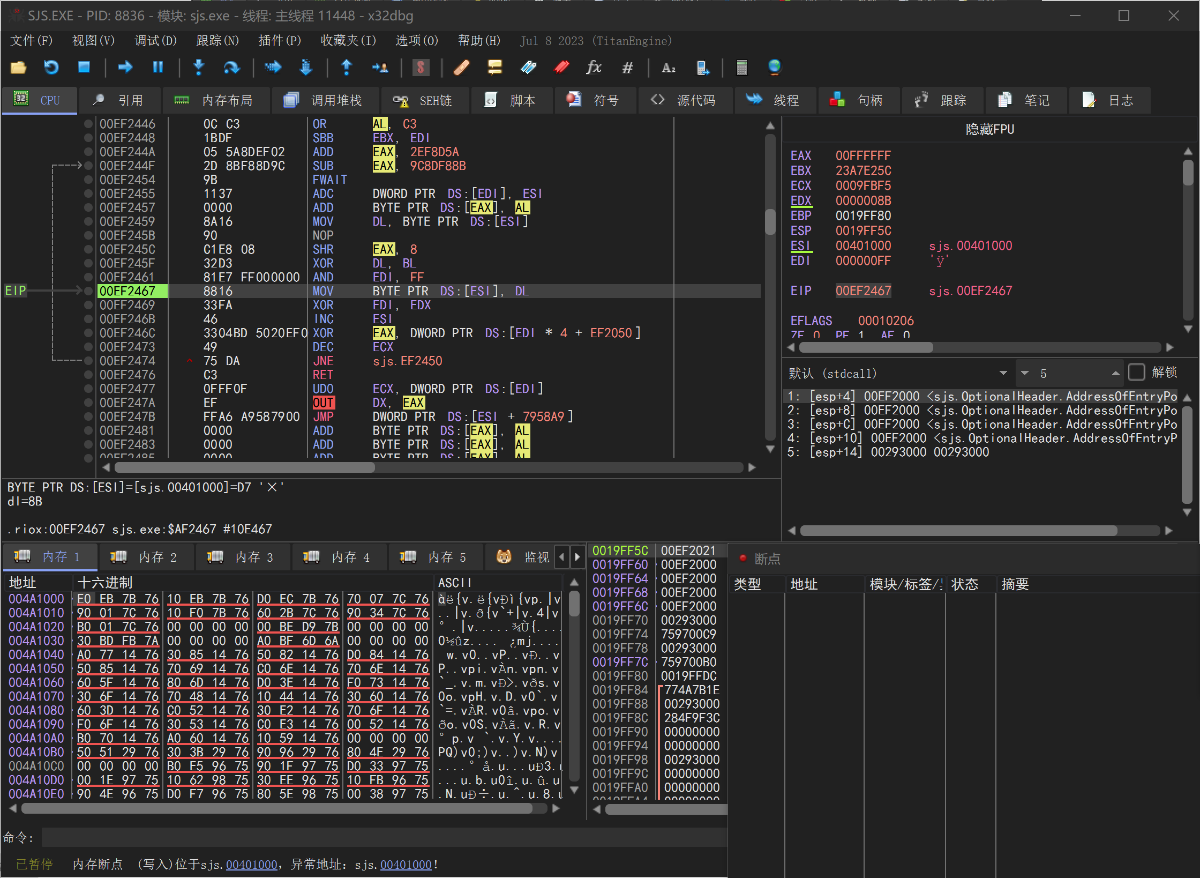Click the EAX register value 00FFFFFF
Screen dimensions: 1200x878
point(863,156)
